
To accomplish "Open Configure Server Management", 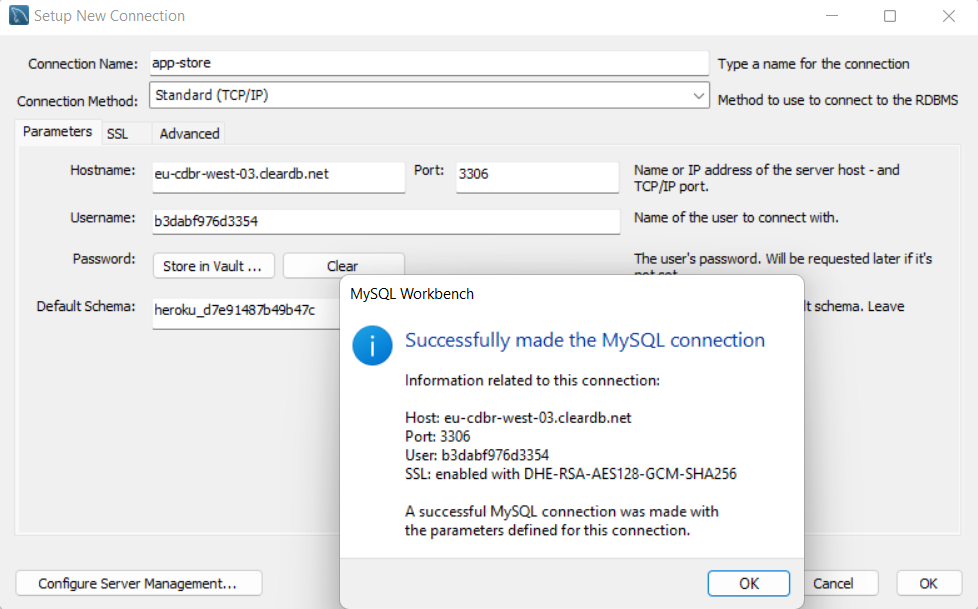I will (138, 583).
